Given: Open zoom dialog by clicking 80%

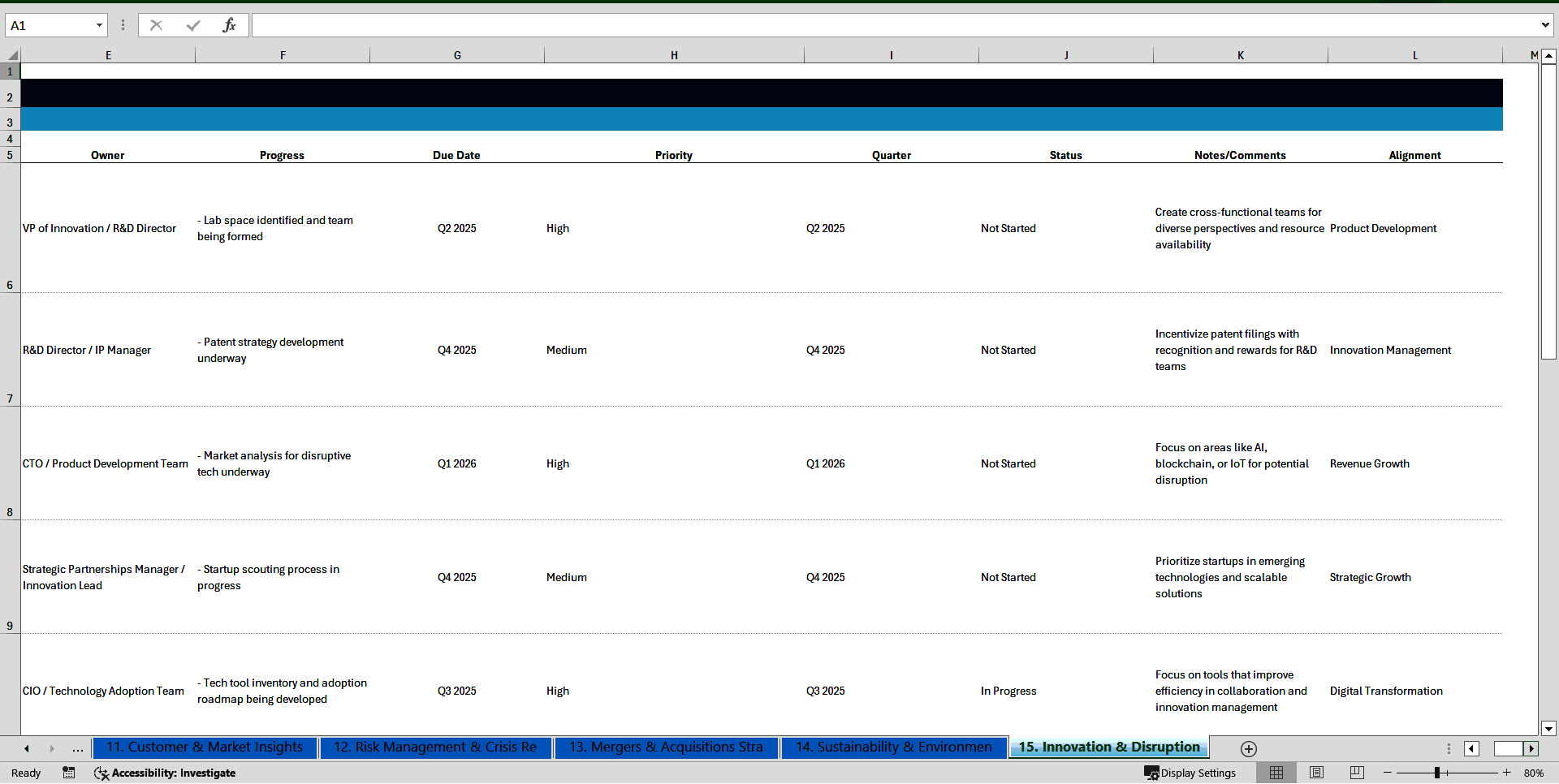Looking at the screenshot, I should pyautogui.click(x=1535, y=773).
